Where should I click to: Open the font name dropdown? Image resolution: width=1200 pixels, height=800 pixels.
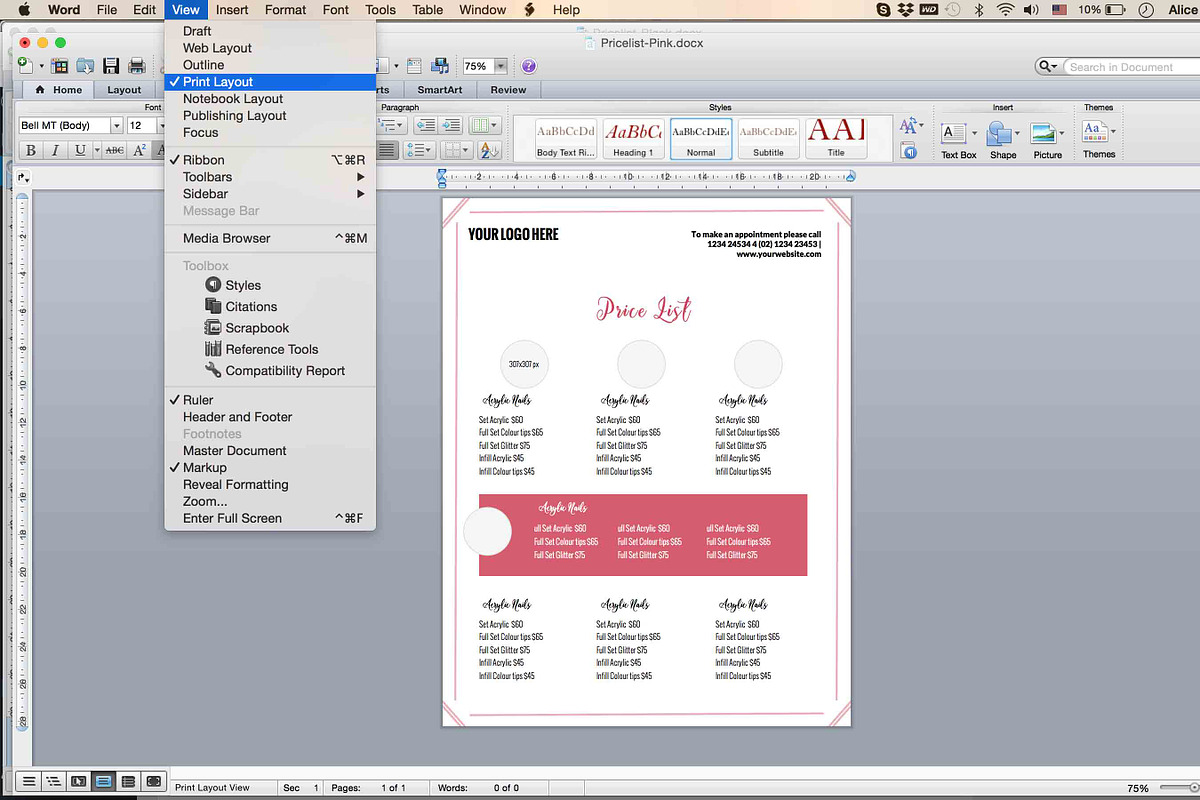117,126
